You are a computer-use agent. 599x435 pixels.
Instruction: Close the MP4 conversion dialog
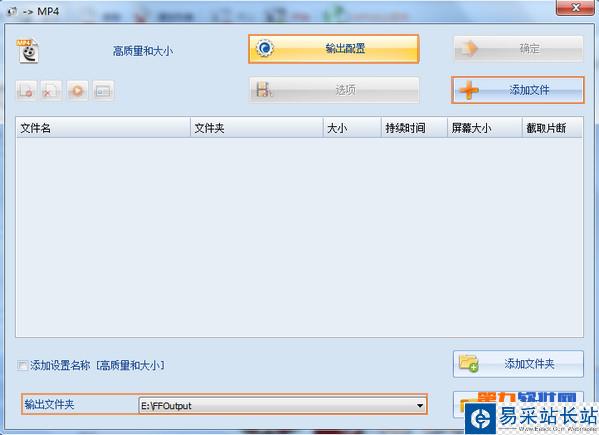pos(575,8)
